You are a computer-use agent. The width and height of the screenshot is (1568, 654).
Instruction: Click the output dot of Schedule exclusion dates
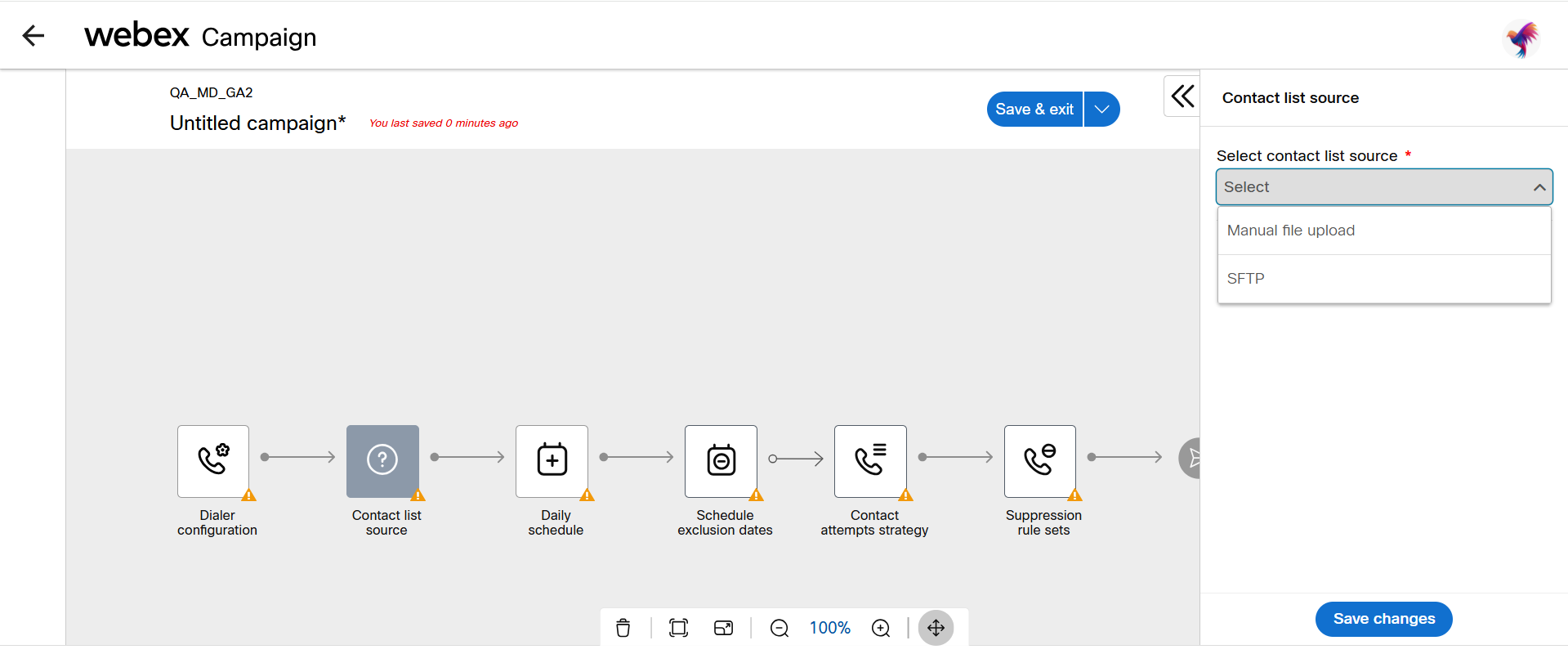[x=772, y=459]
